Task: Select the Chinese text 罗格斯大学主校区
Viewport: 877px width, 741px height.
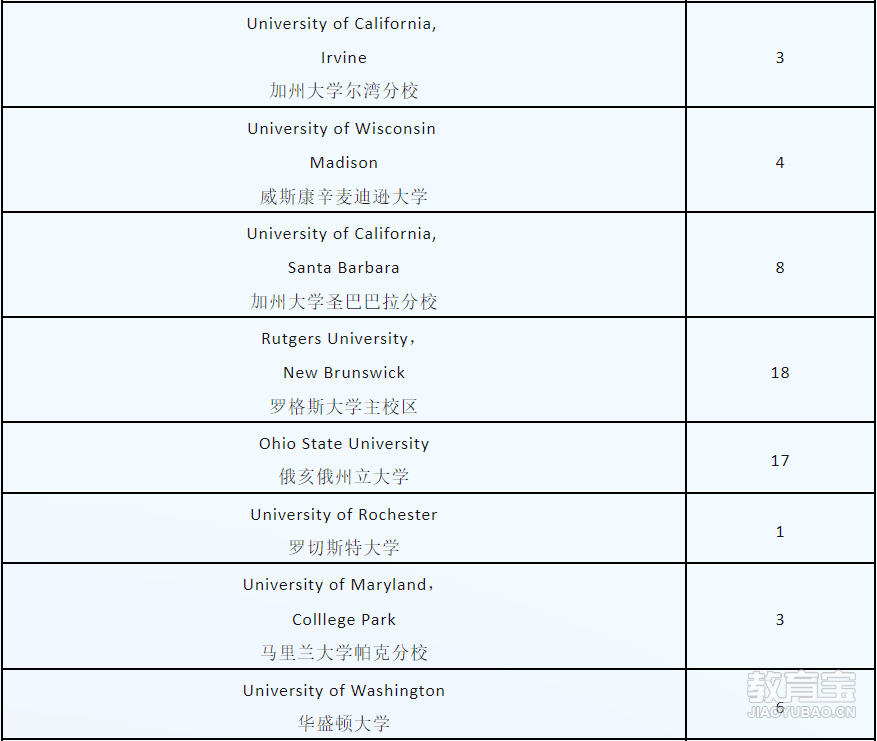Action: [343, 407]
